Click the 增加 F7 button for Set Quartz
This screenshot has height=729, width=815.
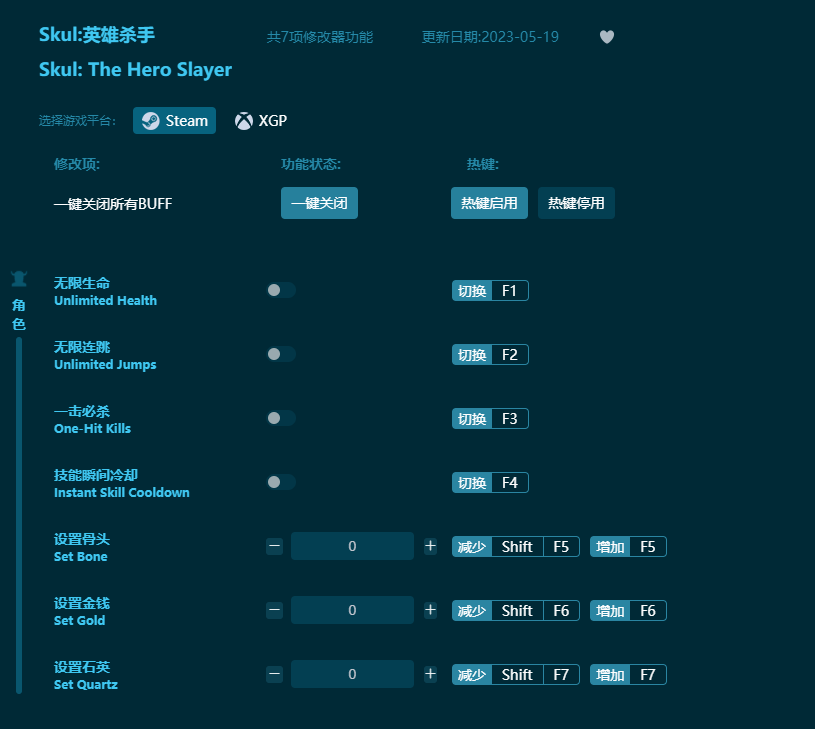[x=628, y=674]
